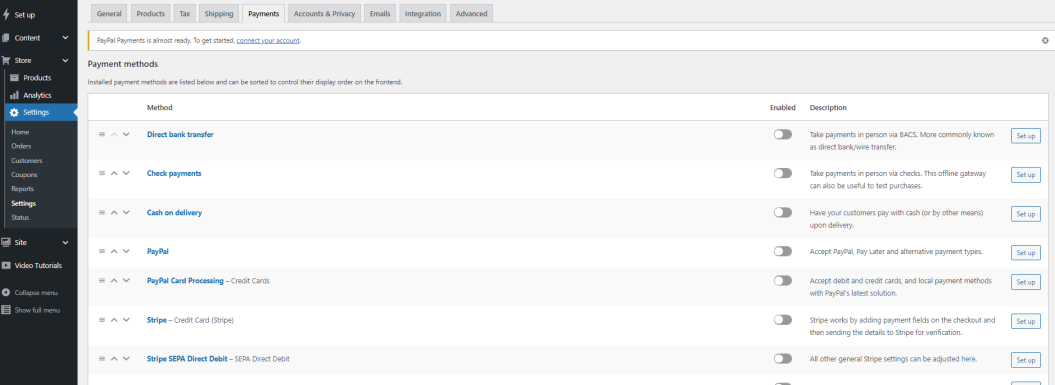1055x385 pixels.
Task: Open Reports in the Store submenu
Action: pyautogui.click(x=23, y=188)
